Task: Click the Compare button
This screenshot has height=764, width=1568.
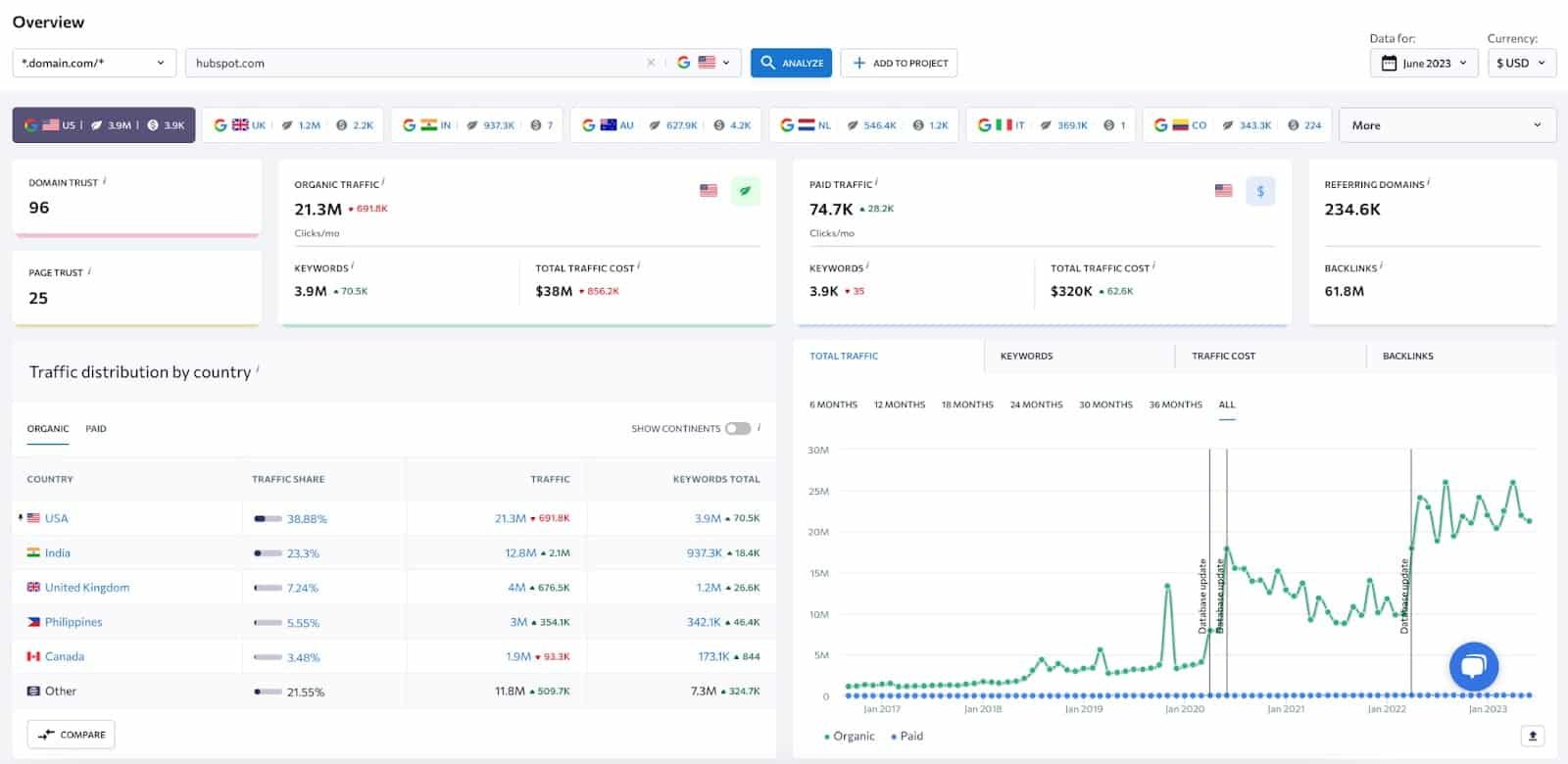Action: [x=72, y=735]
